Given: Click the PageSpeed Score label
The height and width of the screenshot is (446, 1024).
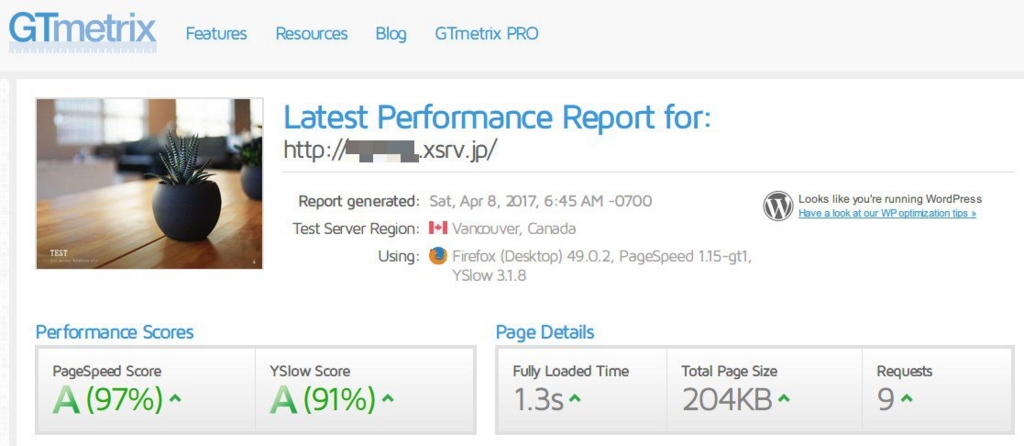Looking at the screenshot, I should point(106,371).
